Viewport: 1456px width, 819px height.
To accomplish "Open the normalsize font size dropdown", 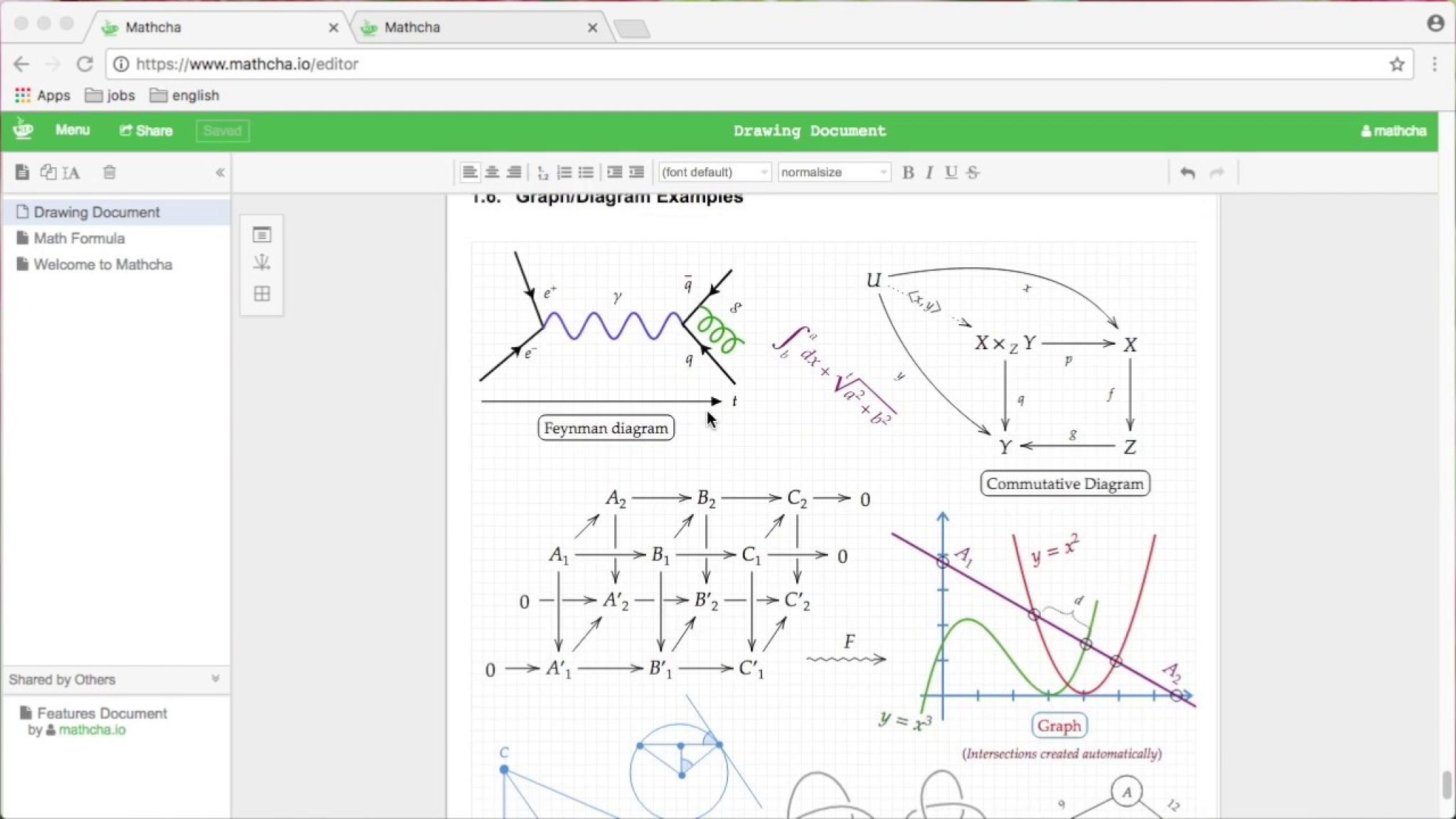I will tap(833, 172).
